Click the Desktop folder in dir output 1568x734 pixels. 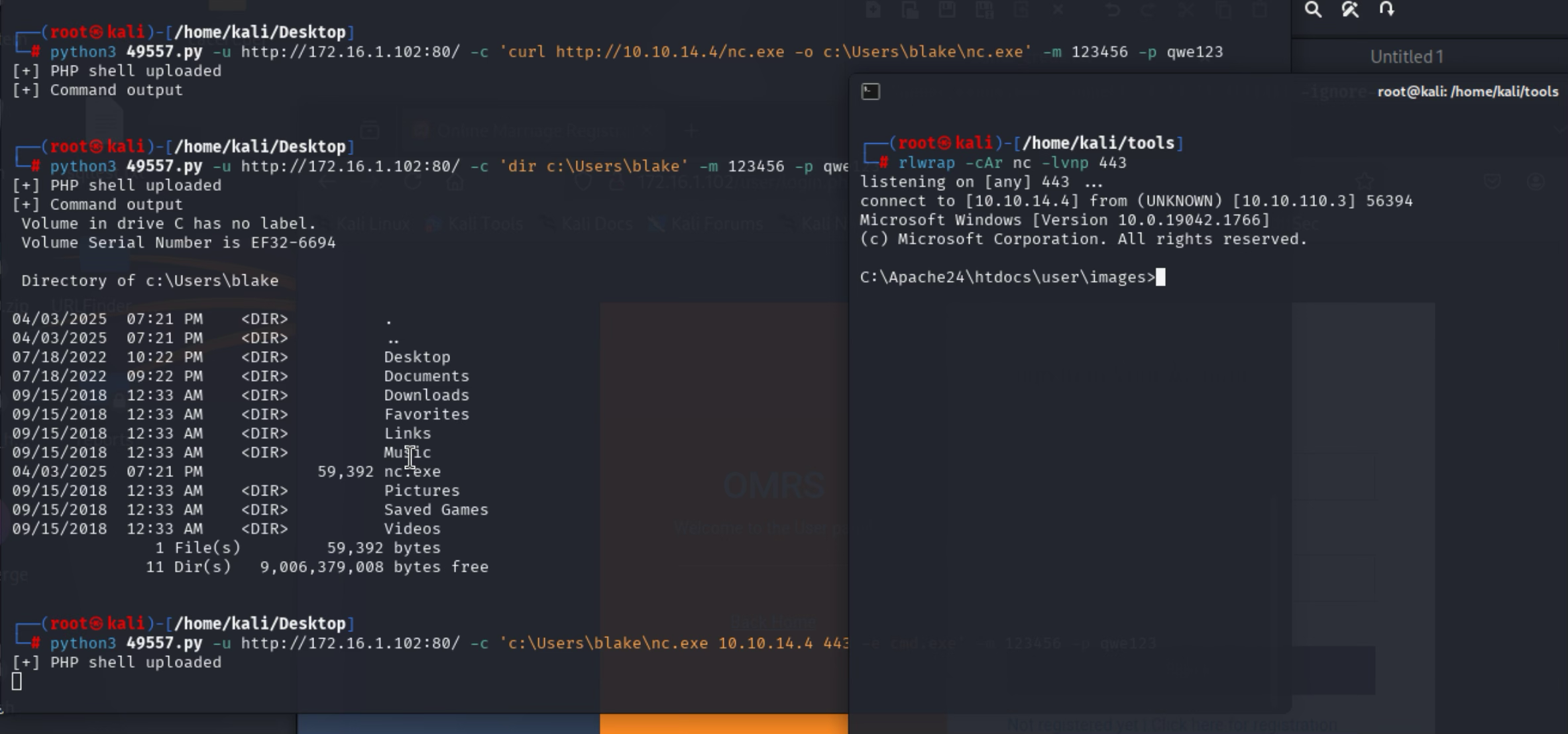(x=417, y=357)
